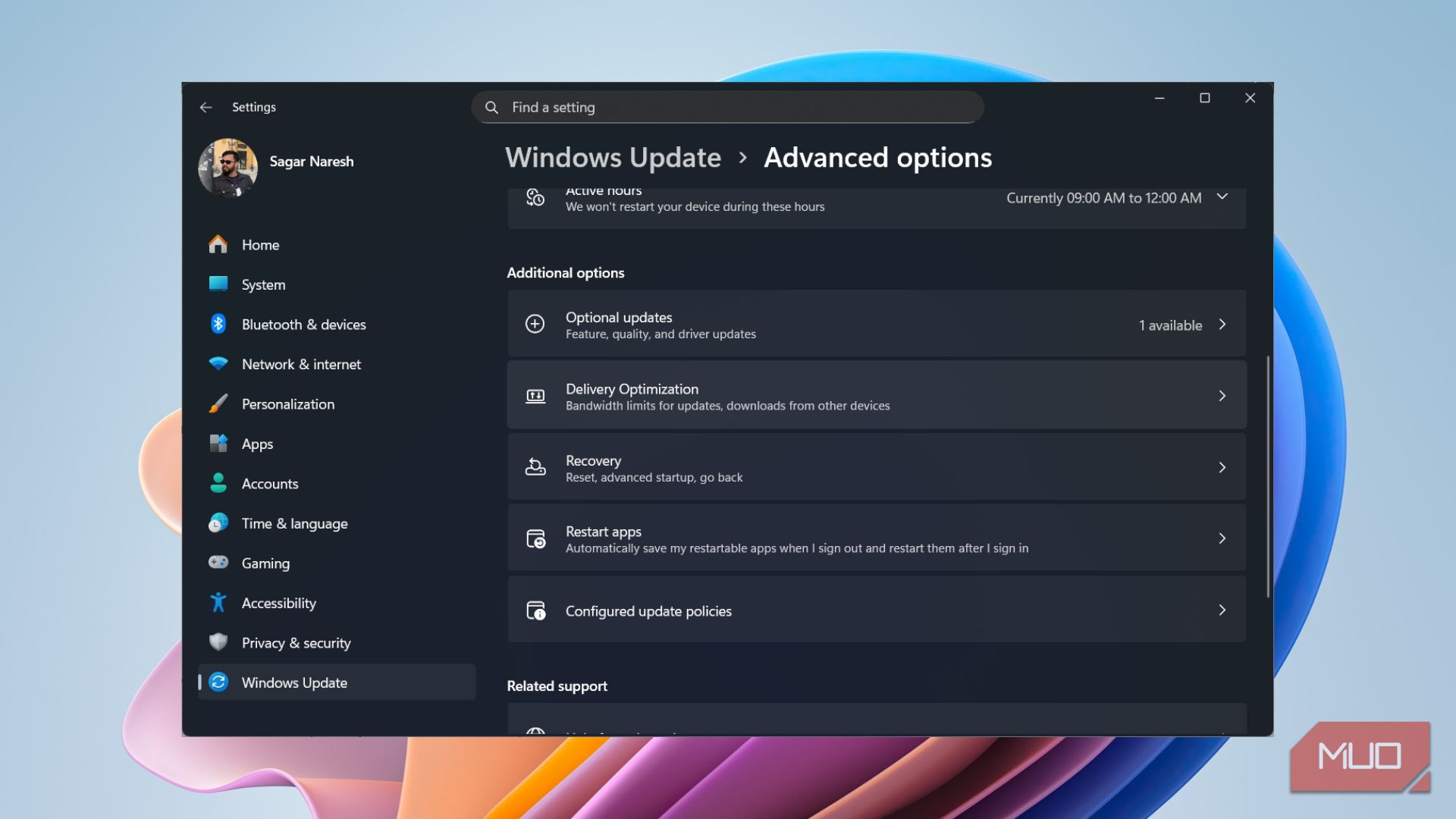
Task: Click the vertical scrollbar thumb
Action: tap(1267, 476)
